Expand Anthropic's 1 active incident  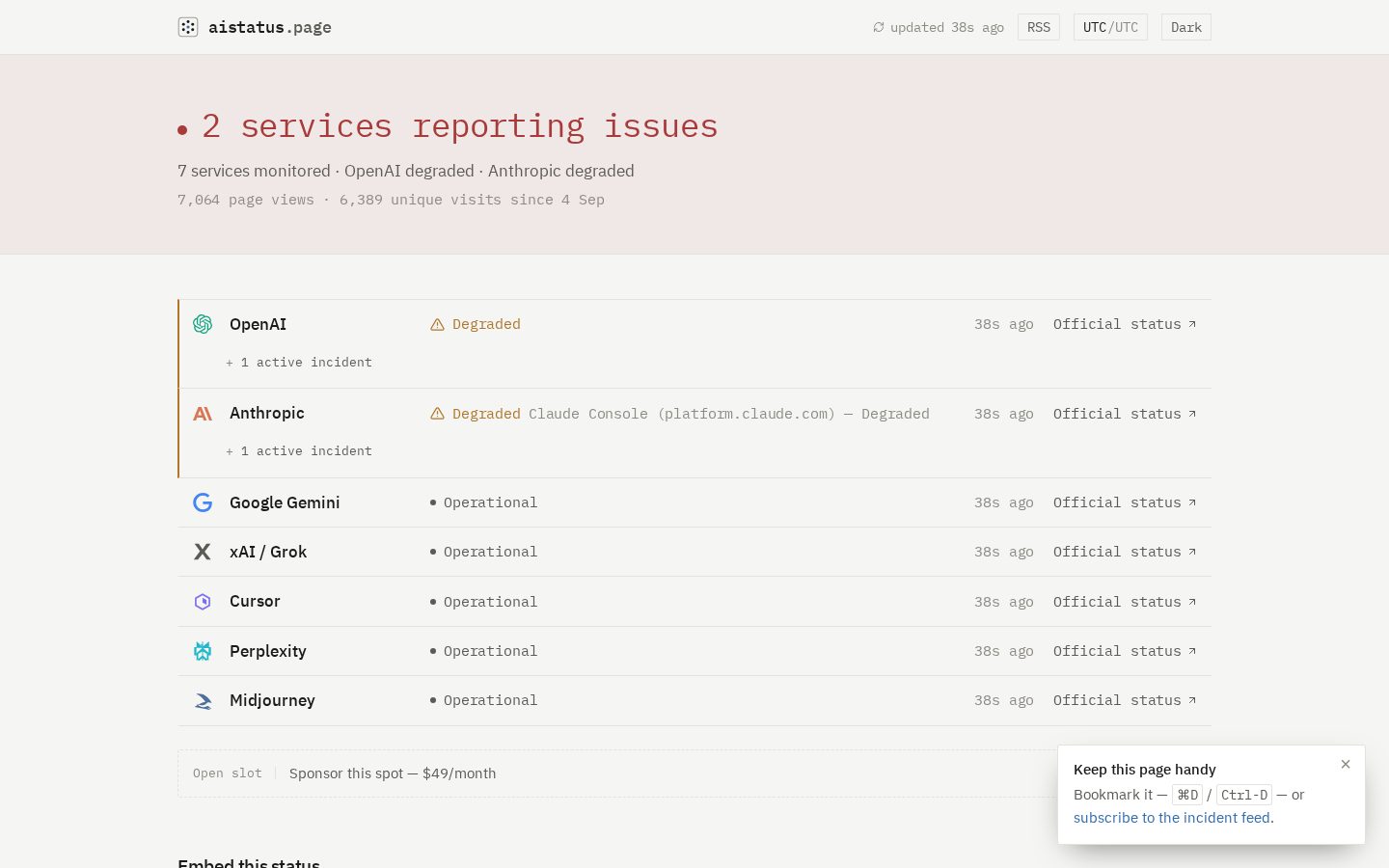299,451
